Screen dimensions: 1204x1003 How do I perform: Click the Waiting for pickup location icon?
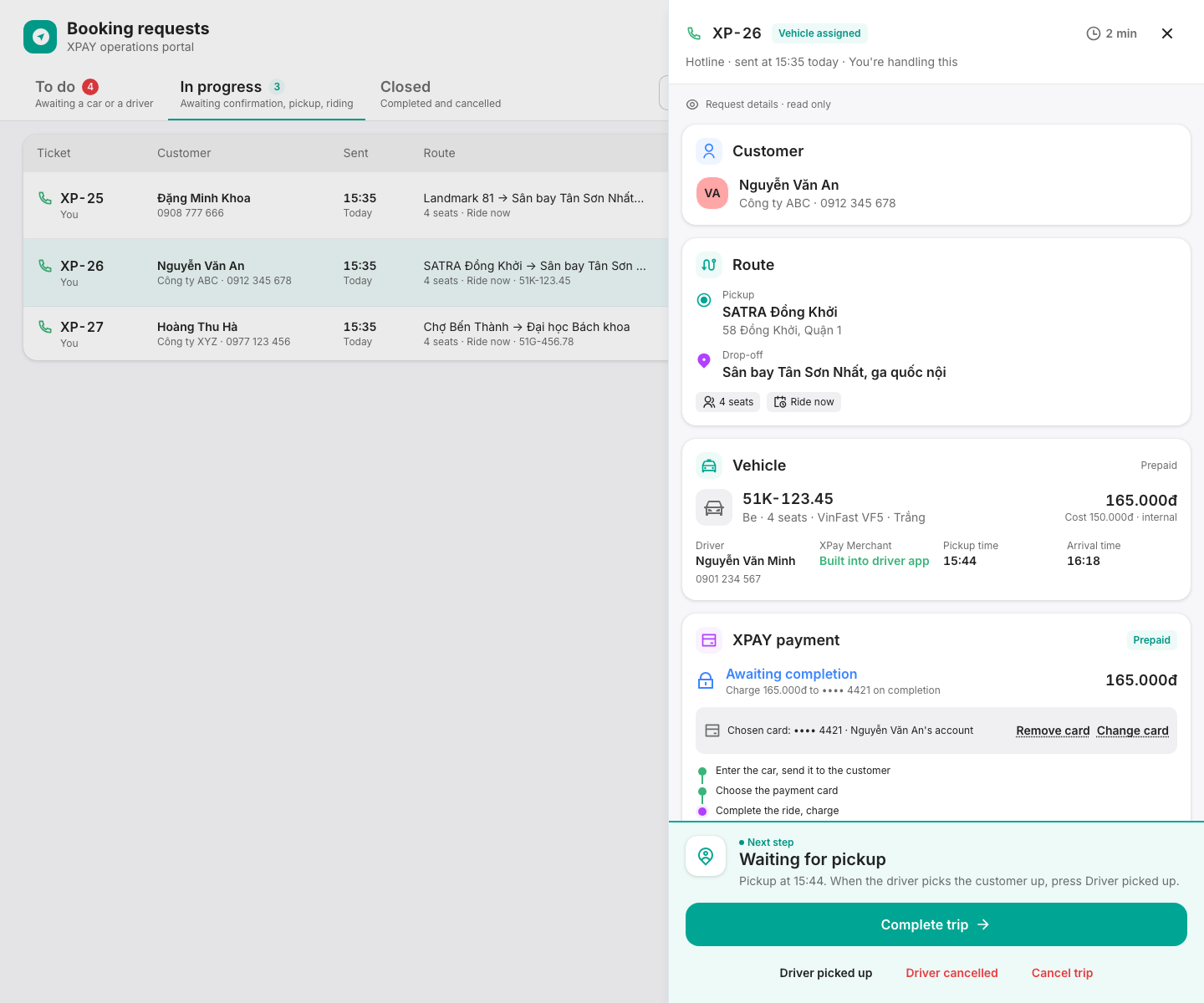click(x=706, y=856)
